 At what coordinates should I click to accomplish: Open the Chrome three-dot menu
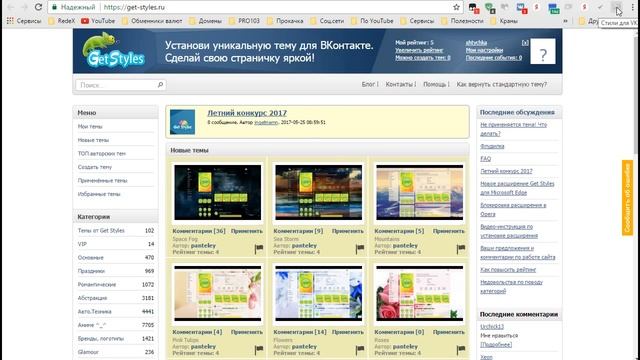633,7
